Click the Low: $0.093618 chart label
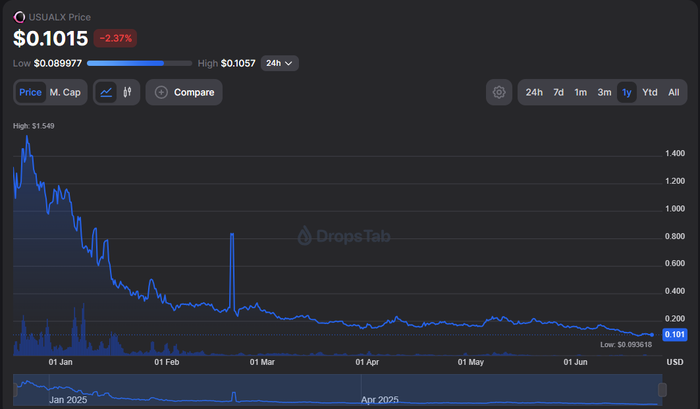This screenshot has height=409, width=700. (626, 345)
